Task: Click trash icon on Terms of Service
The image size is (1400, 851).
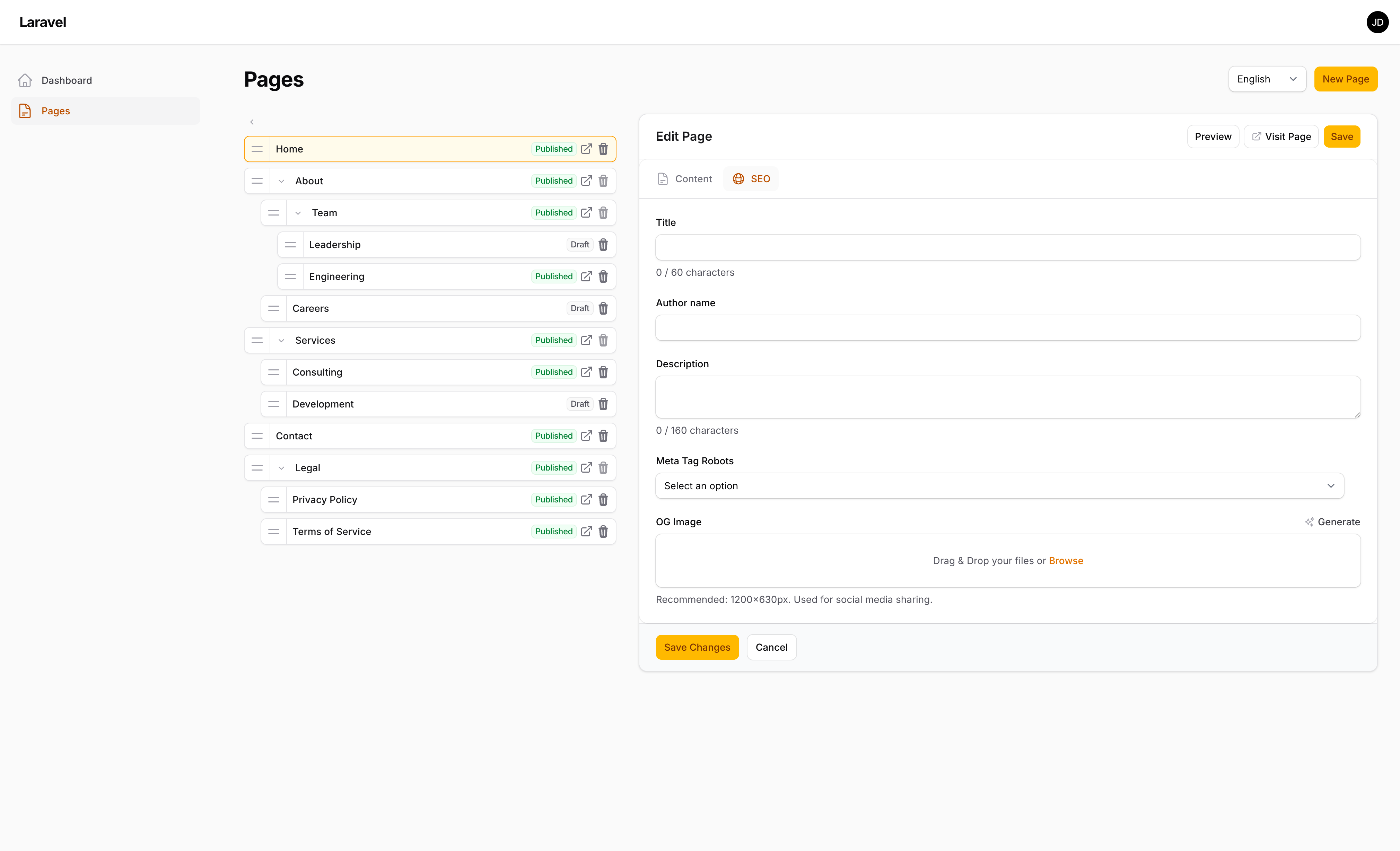Action: 603,532
